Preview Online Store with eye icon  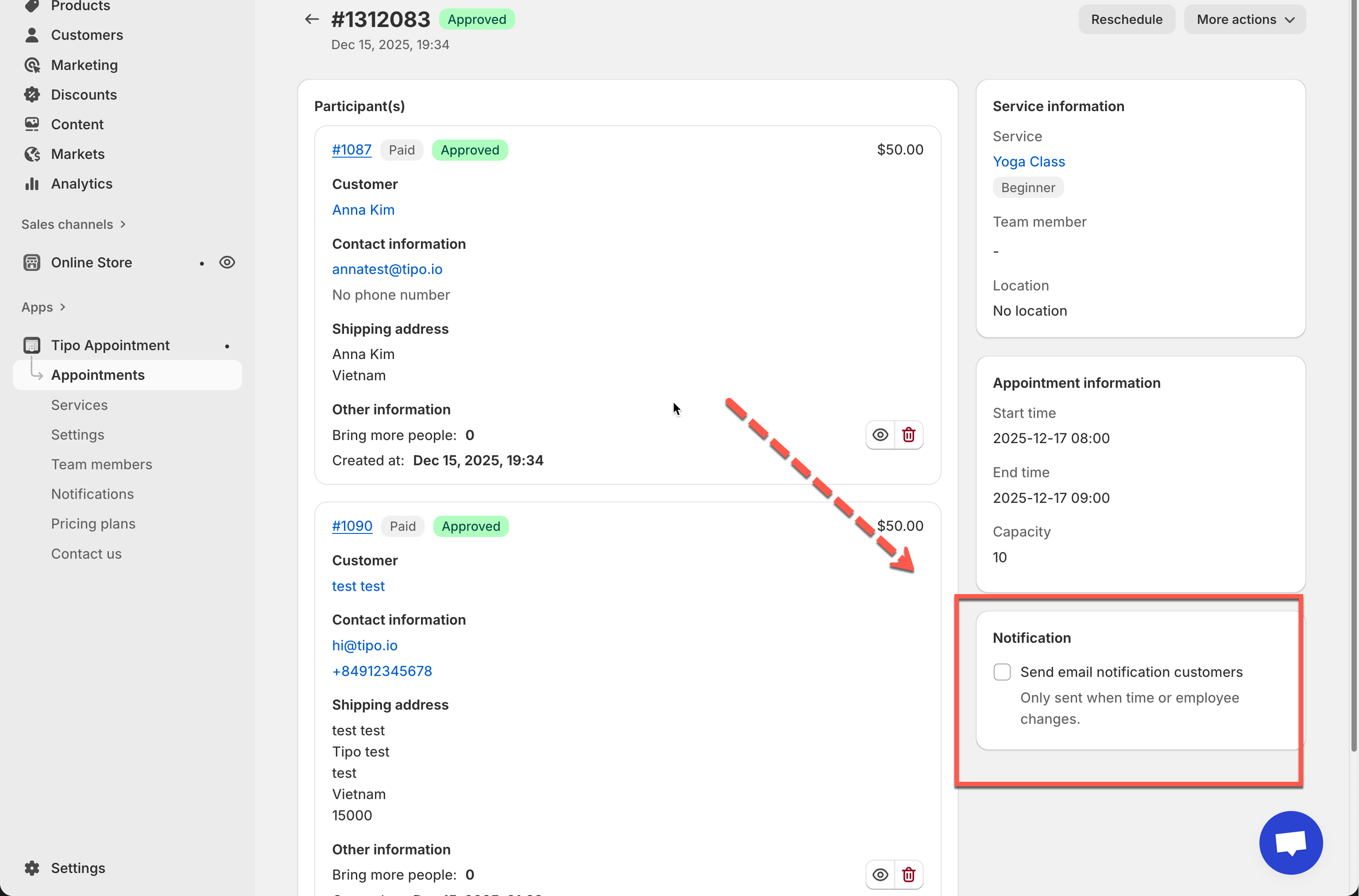[227, 262]
